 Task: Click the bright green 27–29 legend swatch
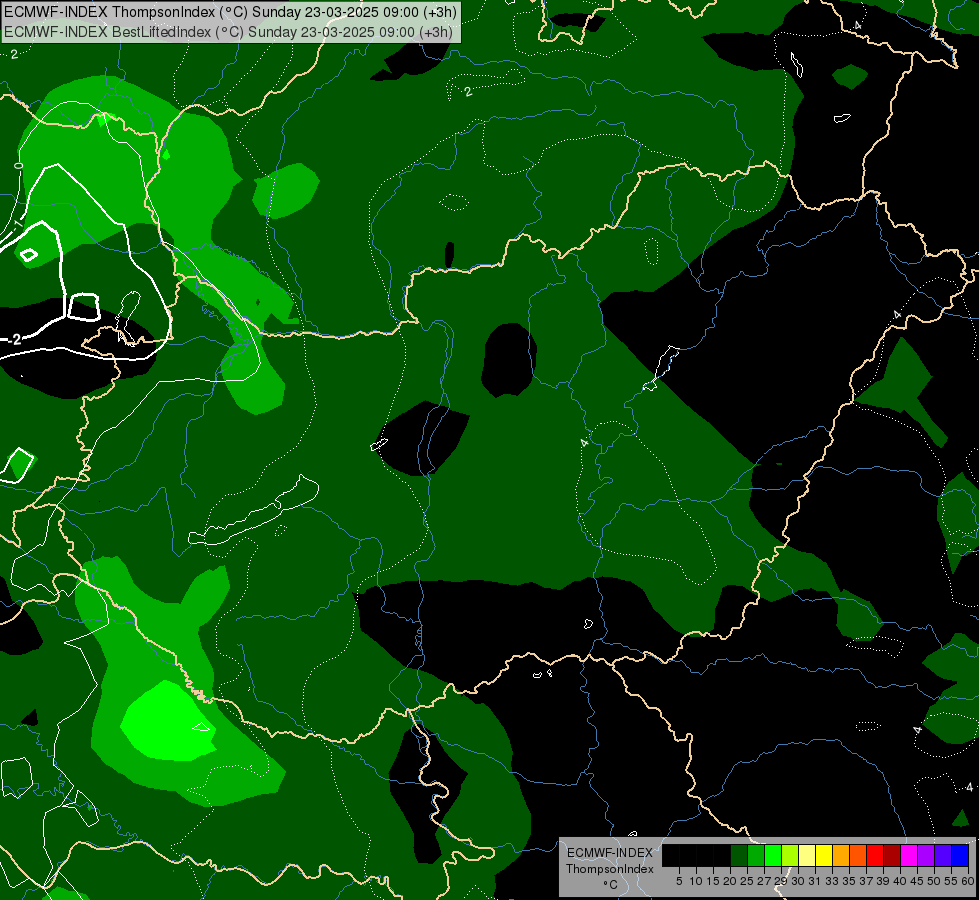[773, 855]
